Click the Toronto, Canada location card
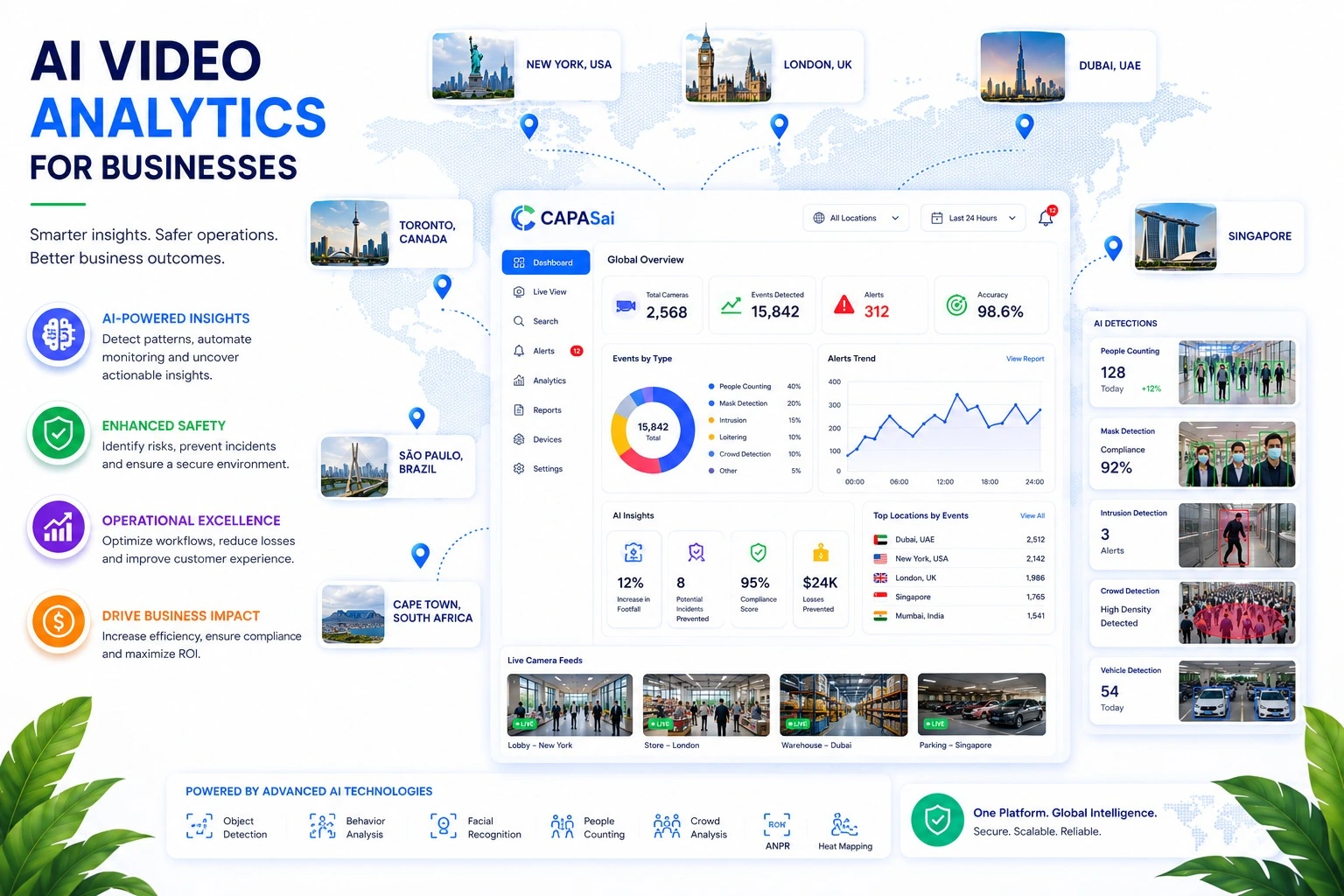This screenshot has height=896, width=1344. coord(391,233)
